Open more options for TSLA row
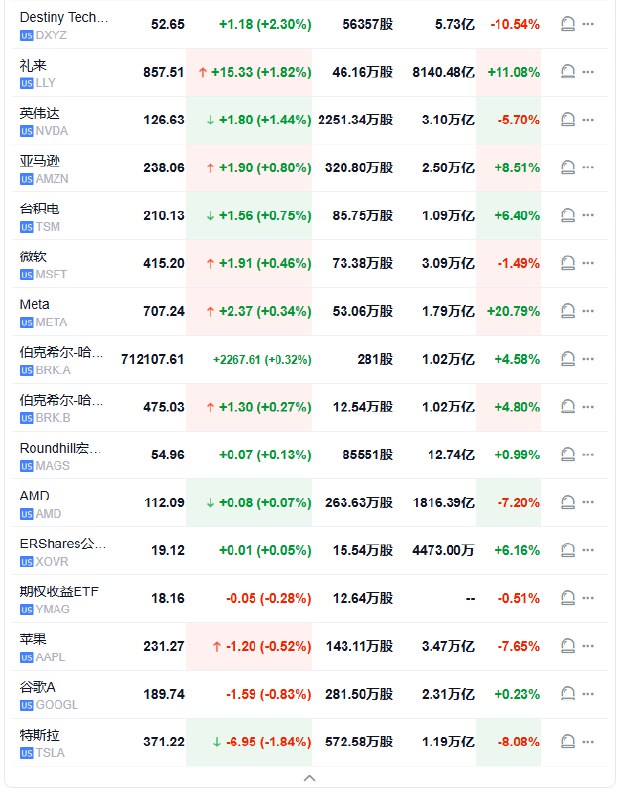 (588, 741)
